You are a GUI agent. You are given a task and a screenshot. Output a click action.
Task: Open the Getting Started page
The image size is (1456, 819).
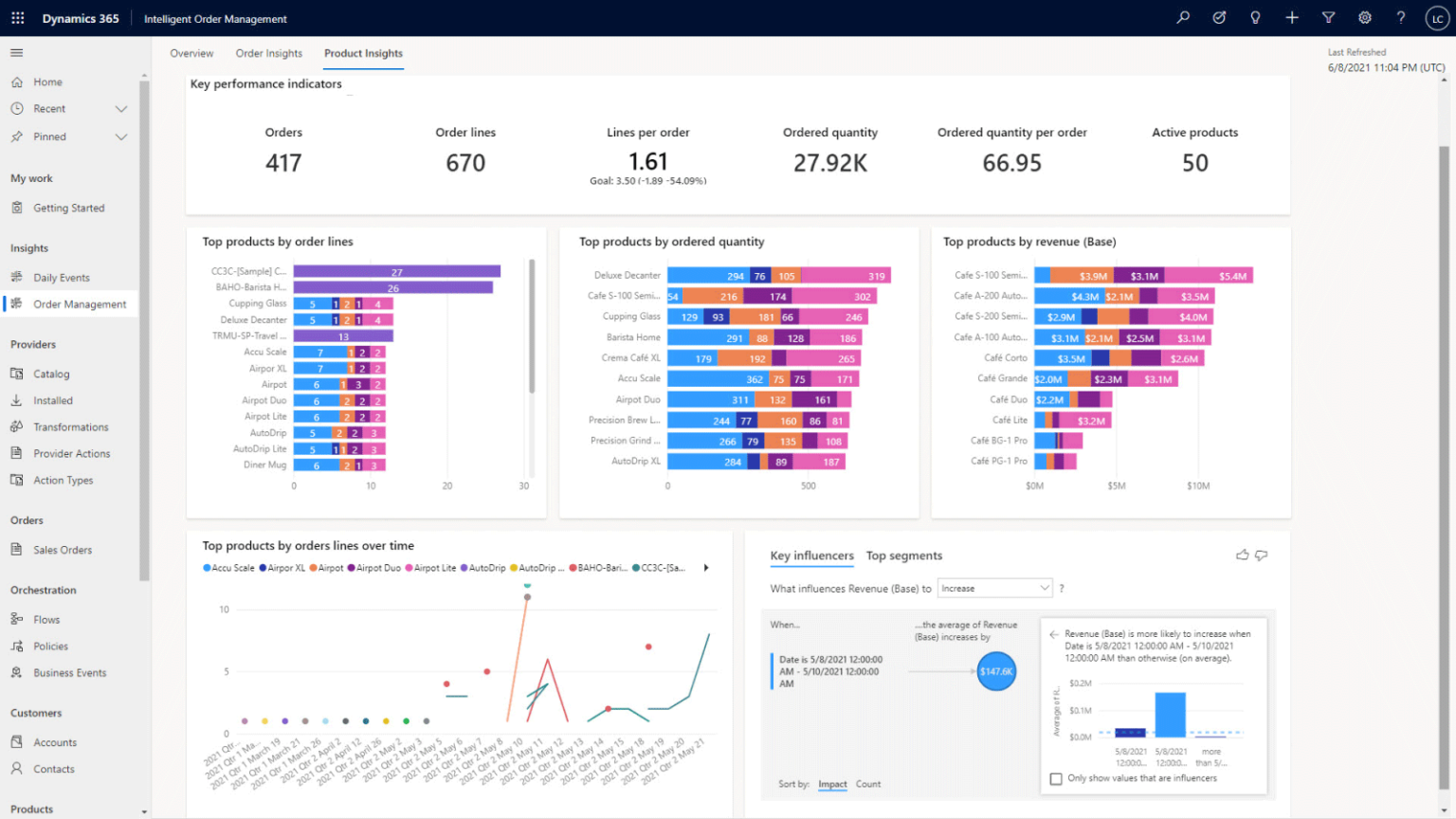70,208
